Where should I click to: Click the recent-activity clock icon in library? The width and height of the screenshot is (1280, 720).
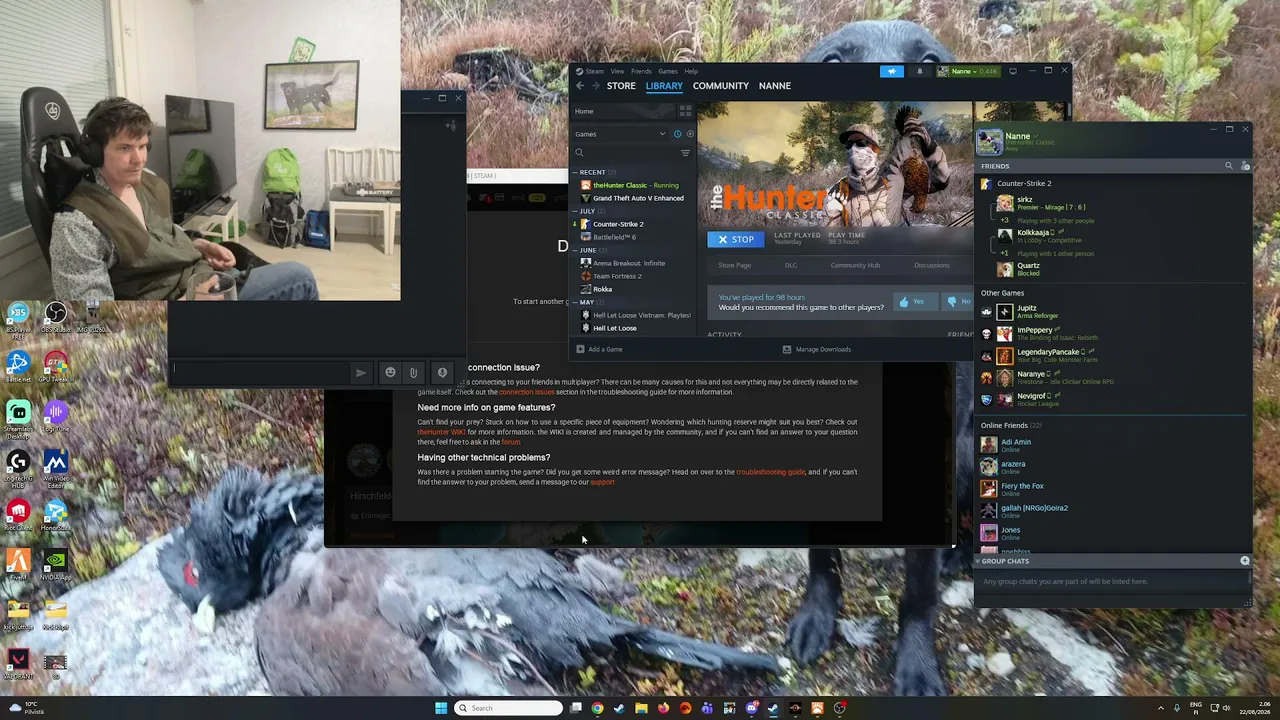[x=677, y=134]
